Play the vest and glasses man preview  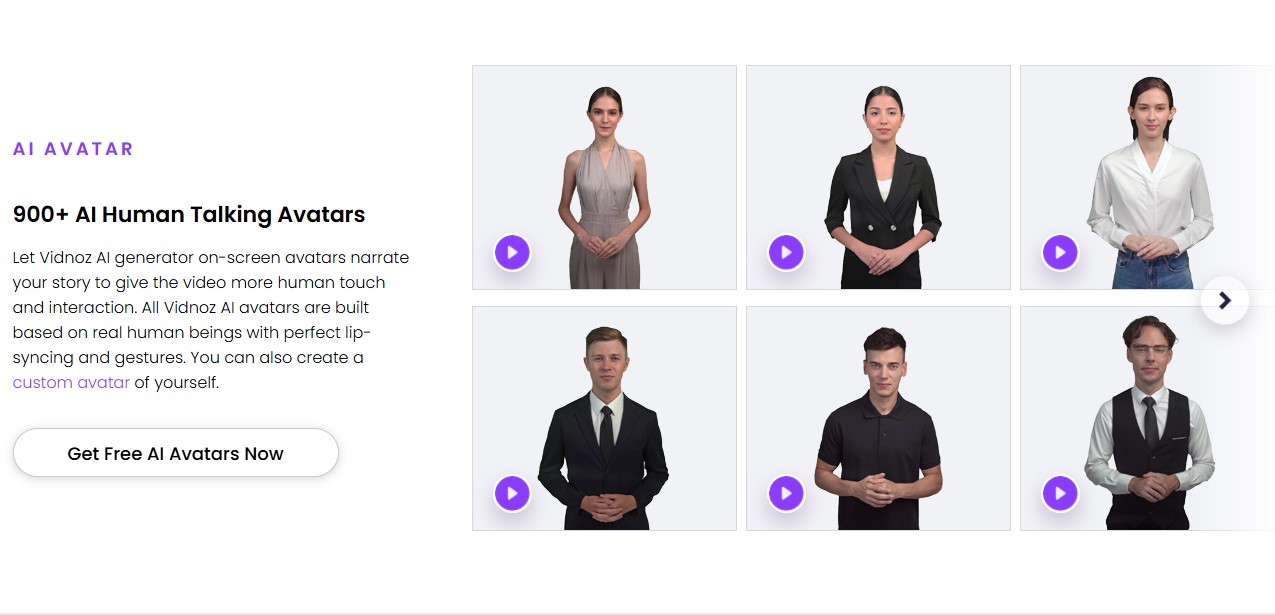[x=1060, y=493]
